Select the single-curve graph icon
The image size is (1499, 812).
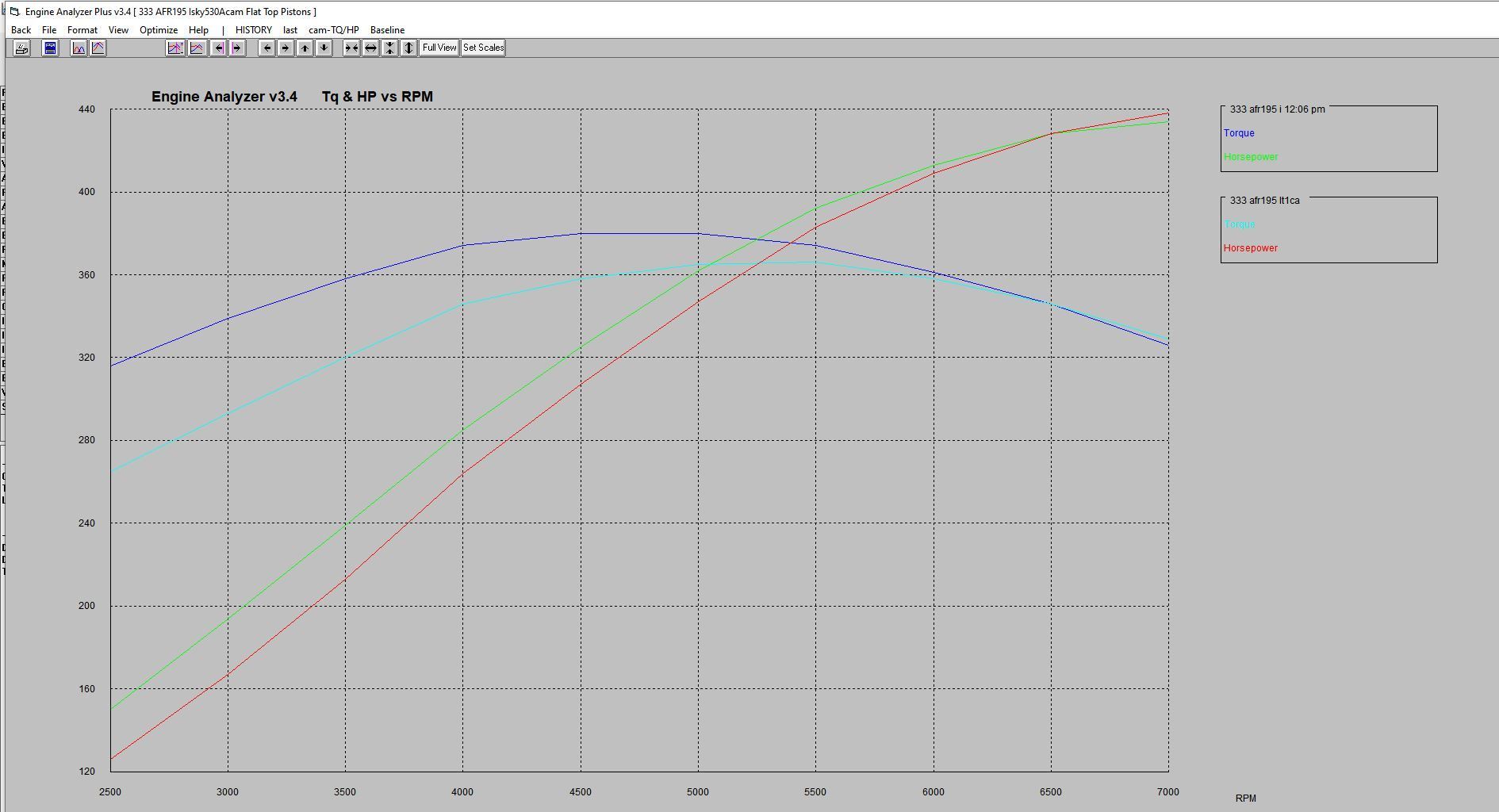97,48
